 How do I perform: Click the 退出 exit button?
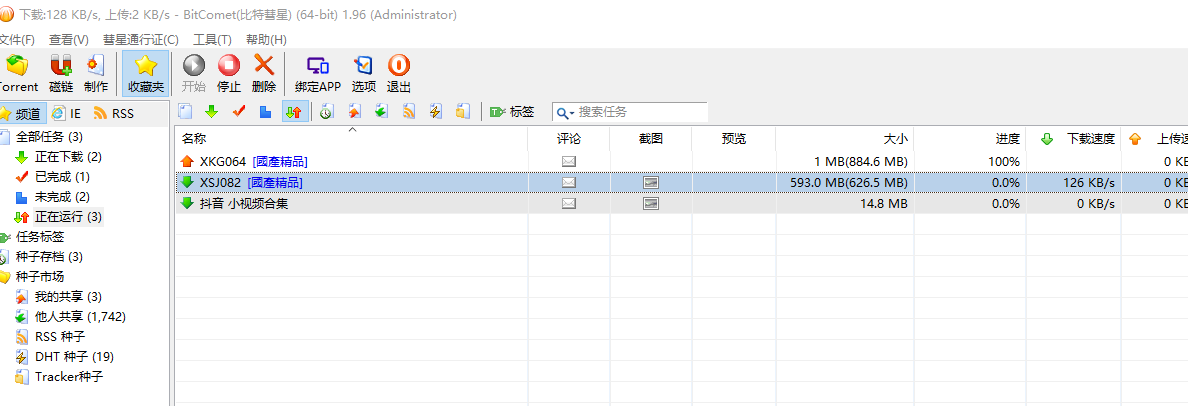399,73
